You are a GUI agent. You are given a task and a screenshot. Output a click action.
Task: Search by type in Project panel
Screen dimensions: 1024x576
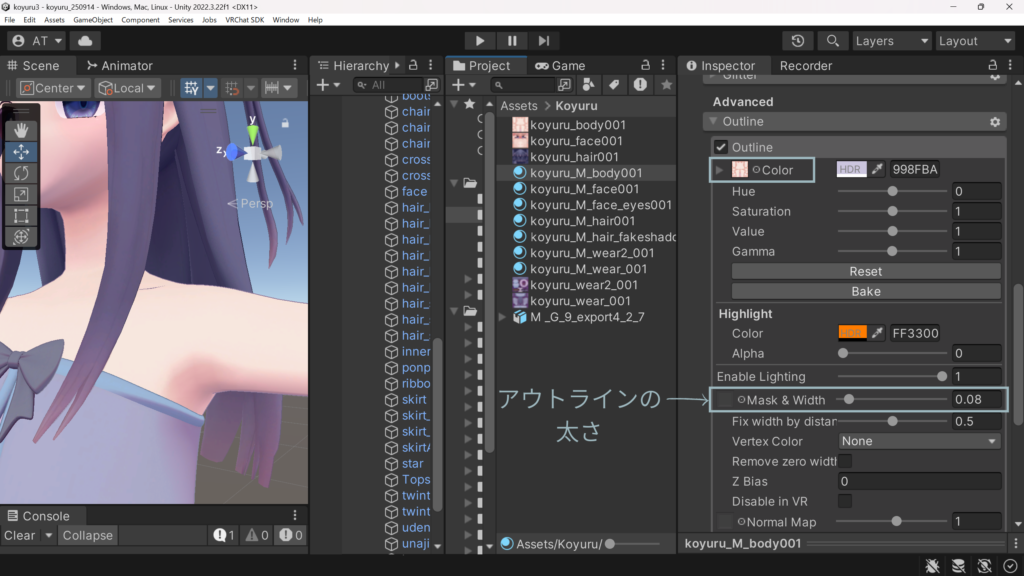(x=588, y=85)
